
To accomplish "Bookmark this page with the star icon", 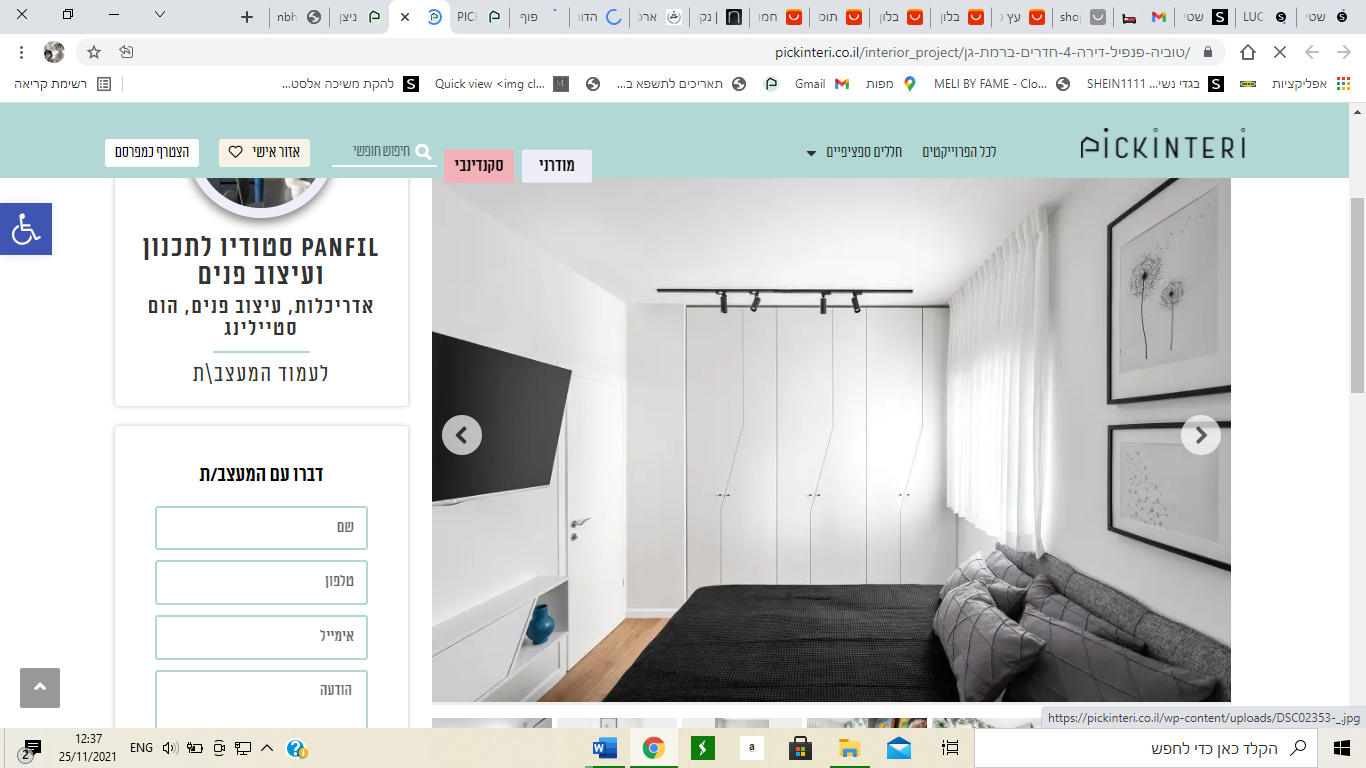I will click(94, 52).
